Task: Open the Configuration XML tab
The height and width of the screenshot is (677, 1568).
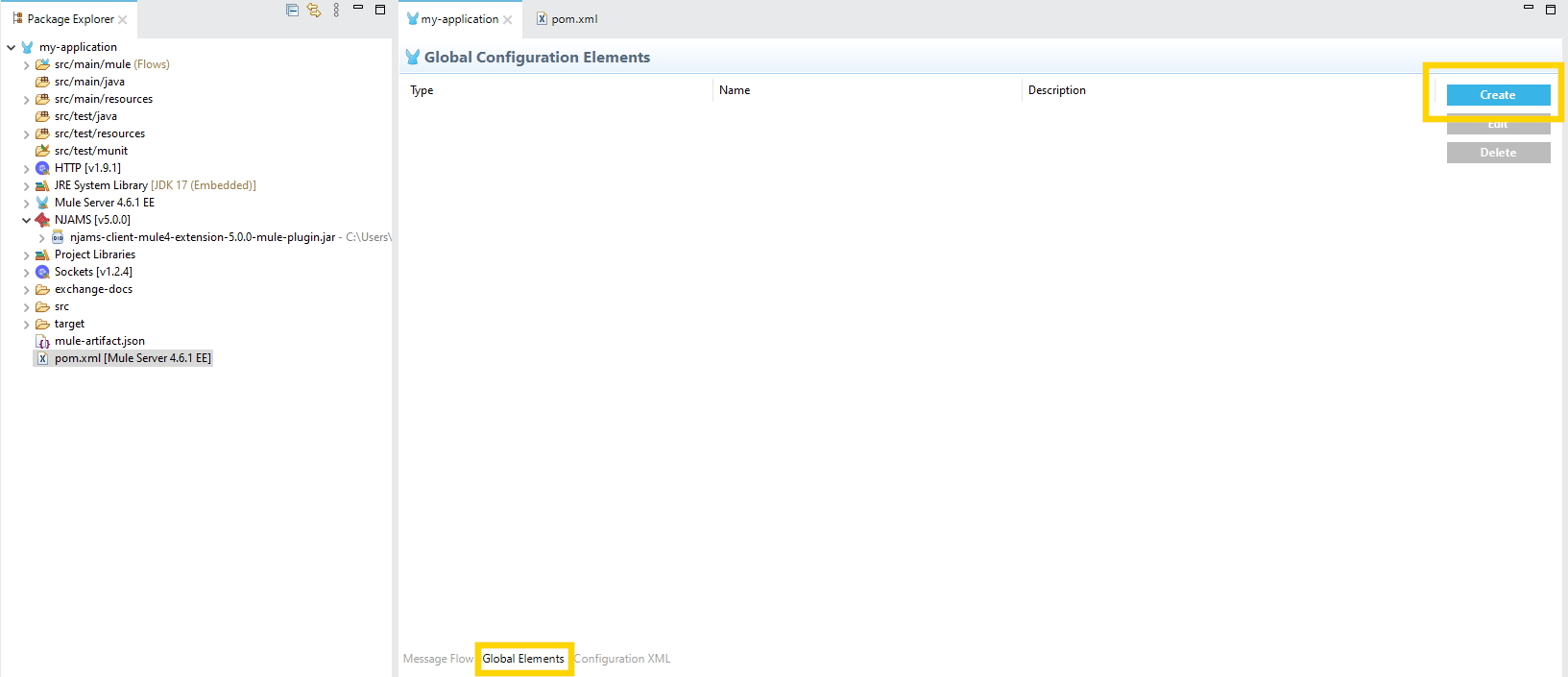Action: 622,659
